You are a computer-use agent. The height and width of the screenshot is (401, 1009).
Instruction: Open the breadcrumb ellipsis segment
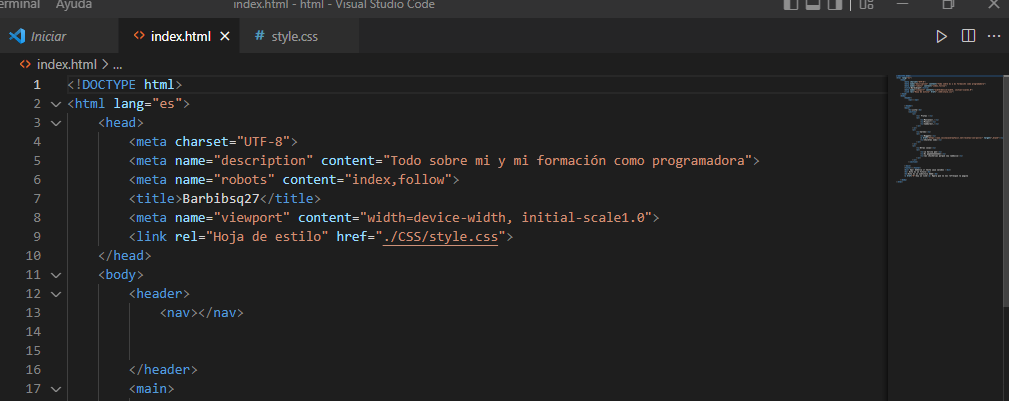pos(116,65)
